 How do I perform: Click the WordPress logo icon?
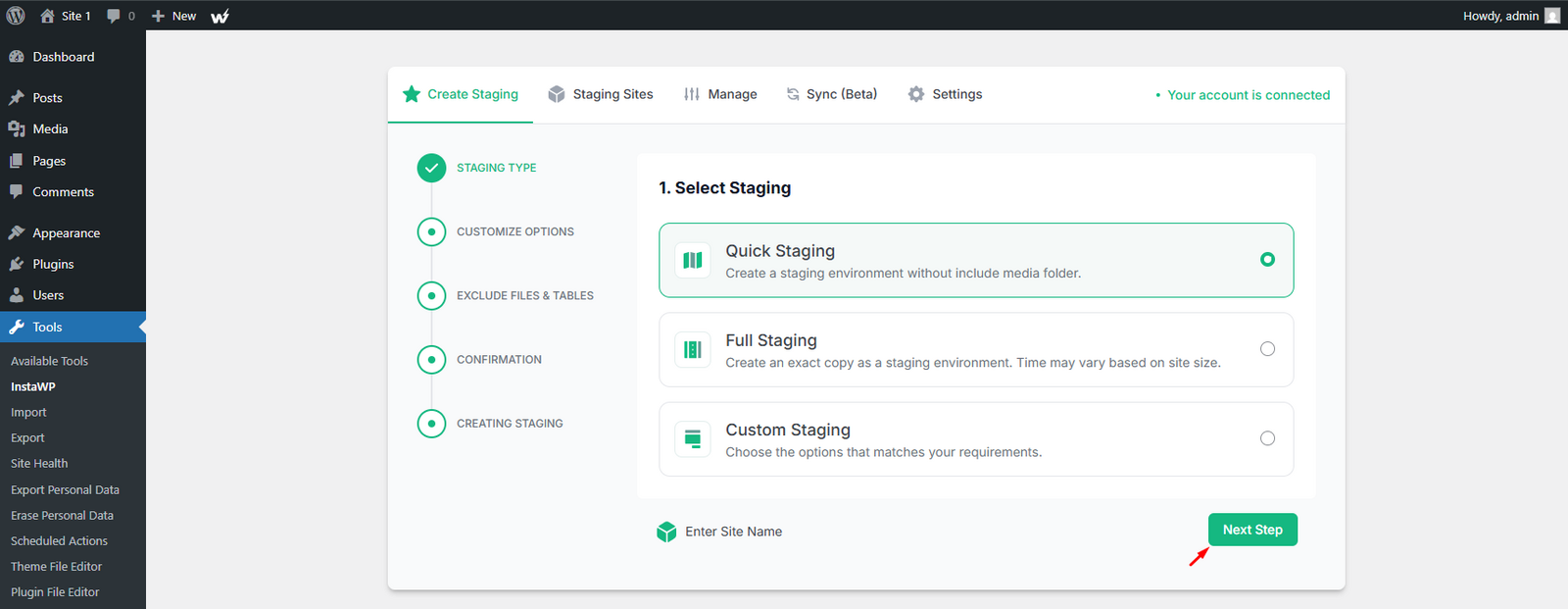[16, 16]
